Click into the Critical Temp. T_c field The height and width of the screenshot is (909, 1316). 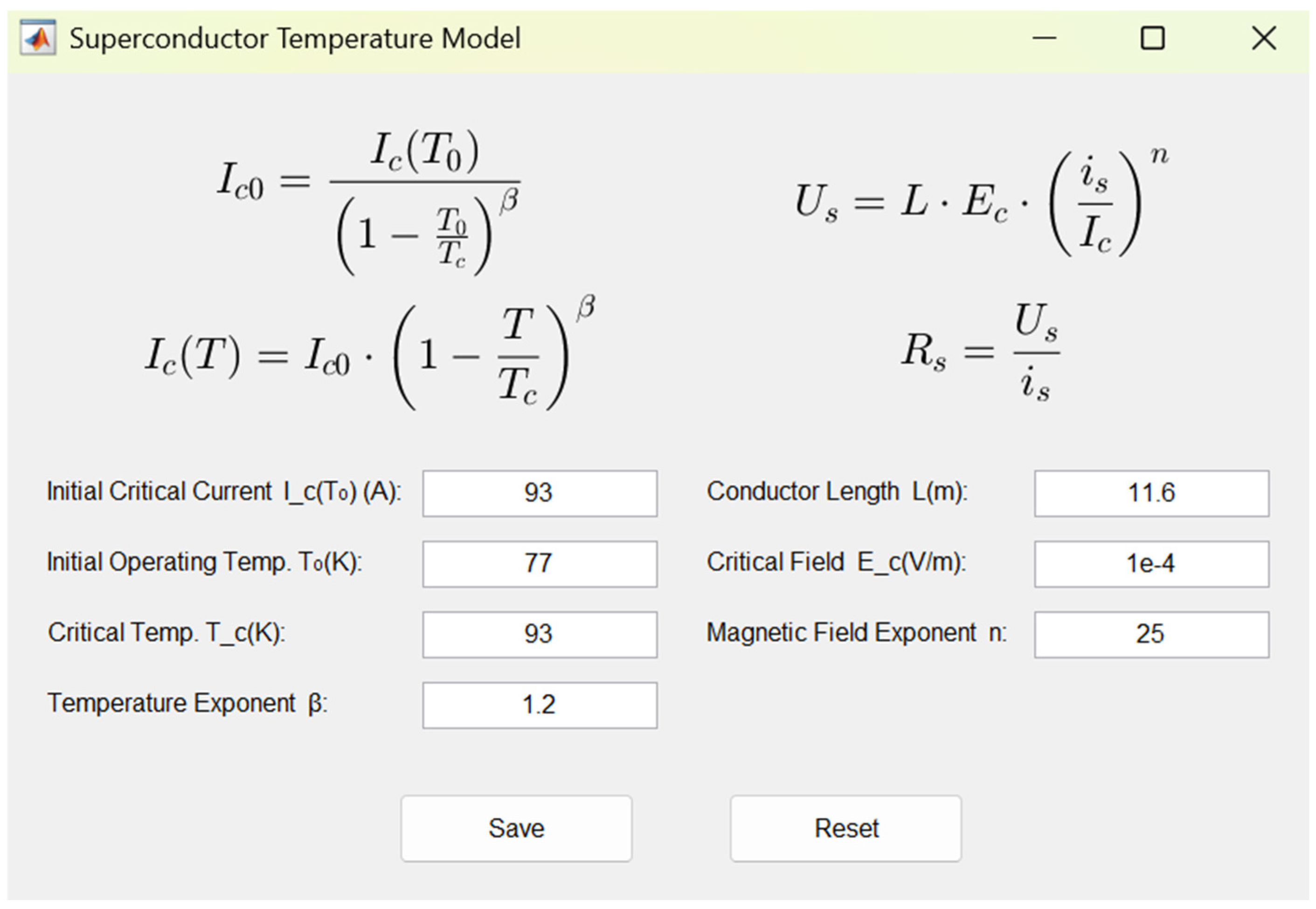(x=539, y=634)
